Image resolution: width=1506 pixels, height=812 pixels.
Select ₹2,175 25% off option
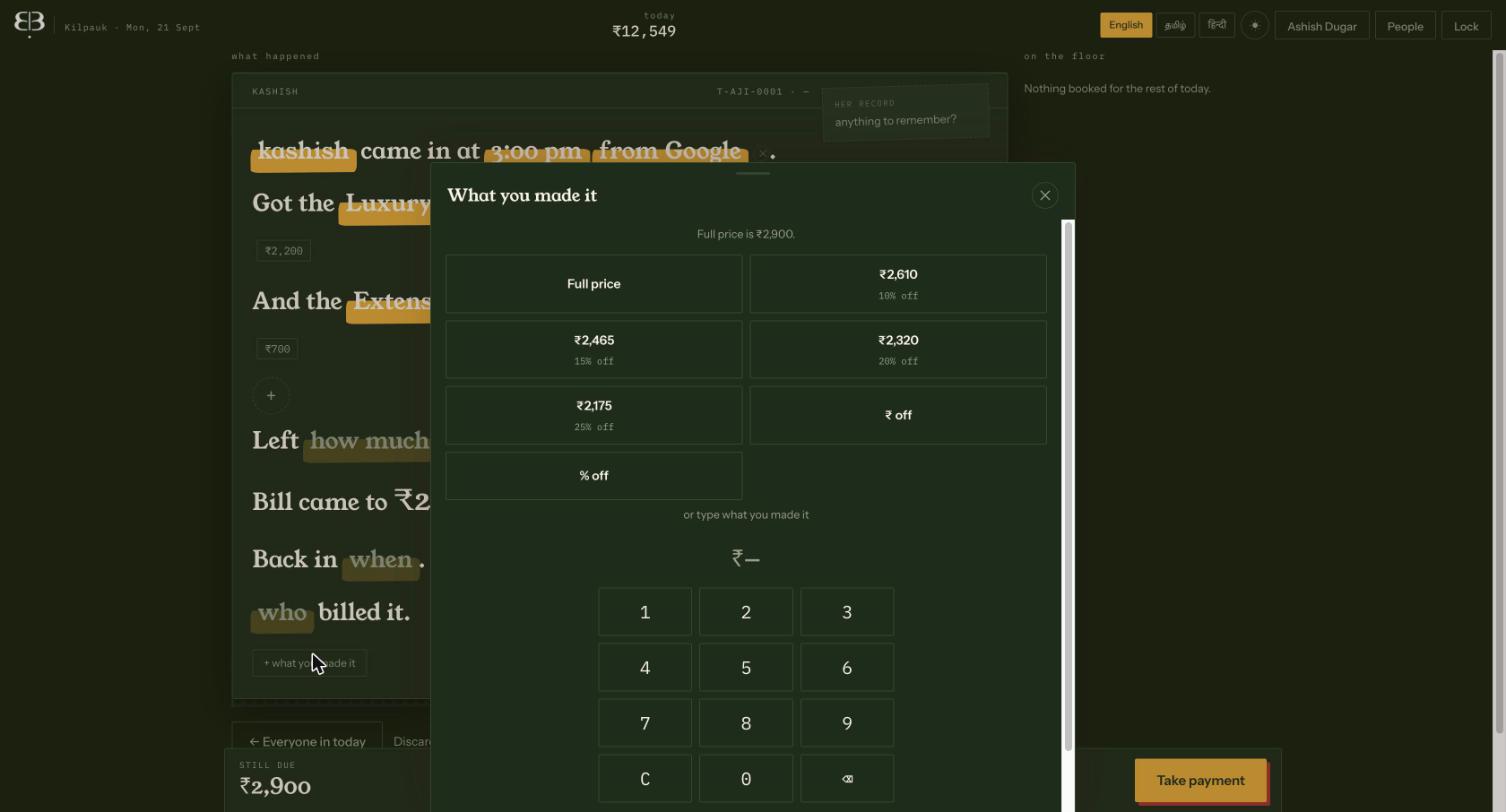click(594, 415)
